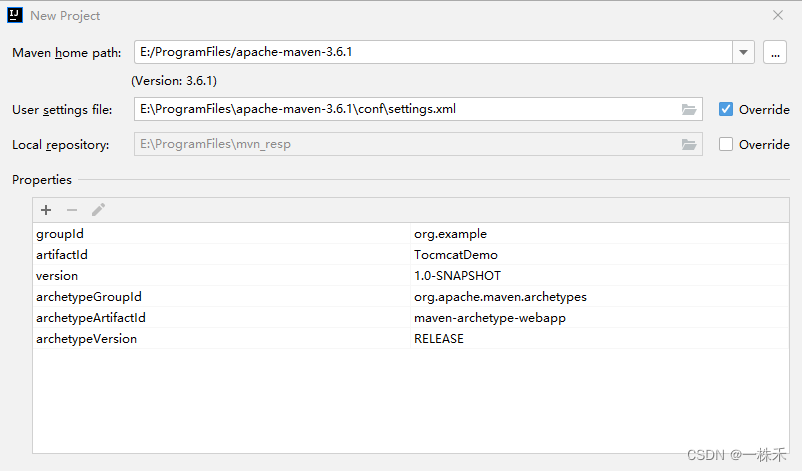This screenshot has width=802, height=471.
Task: Select the archetypeArtifactId property row
Action: [x=411, y=318]
